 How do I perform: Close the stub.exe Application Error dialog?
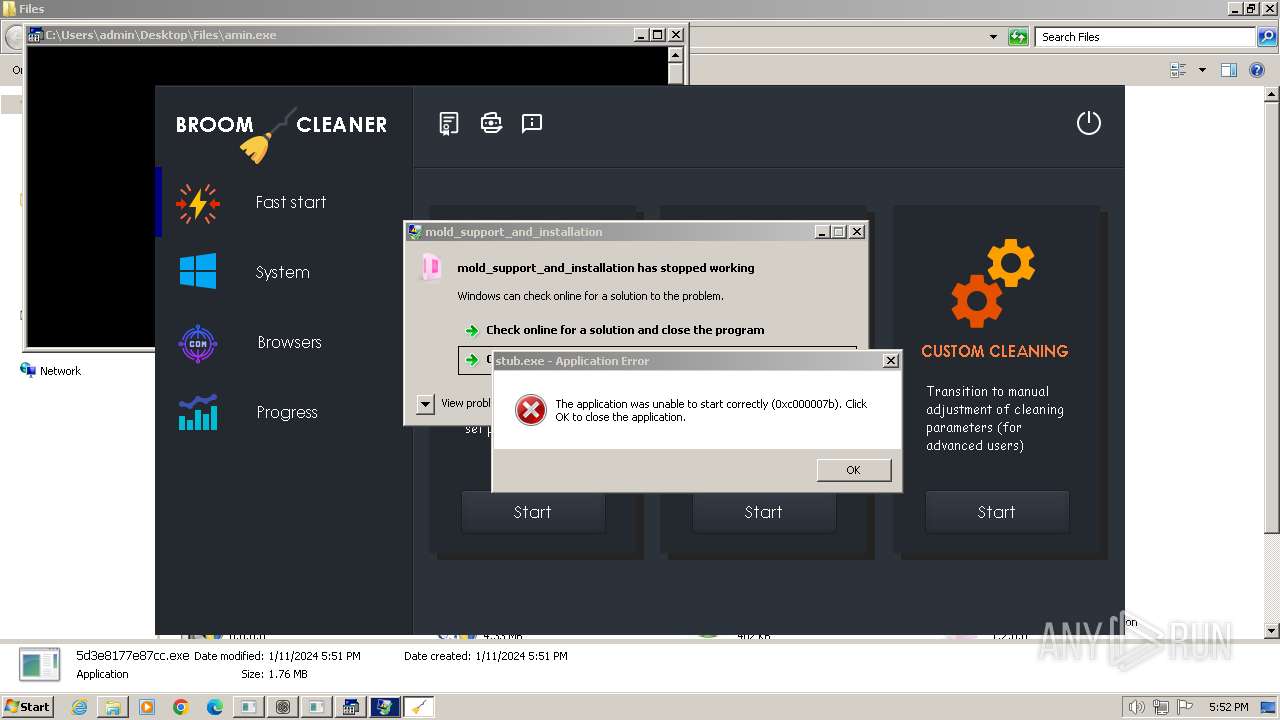[890, 361]
